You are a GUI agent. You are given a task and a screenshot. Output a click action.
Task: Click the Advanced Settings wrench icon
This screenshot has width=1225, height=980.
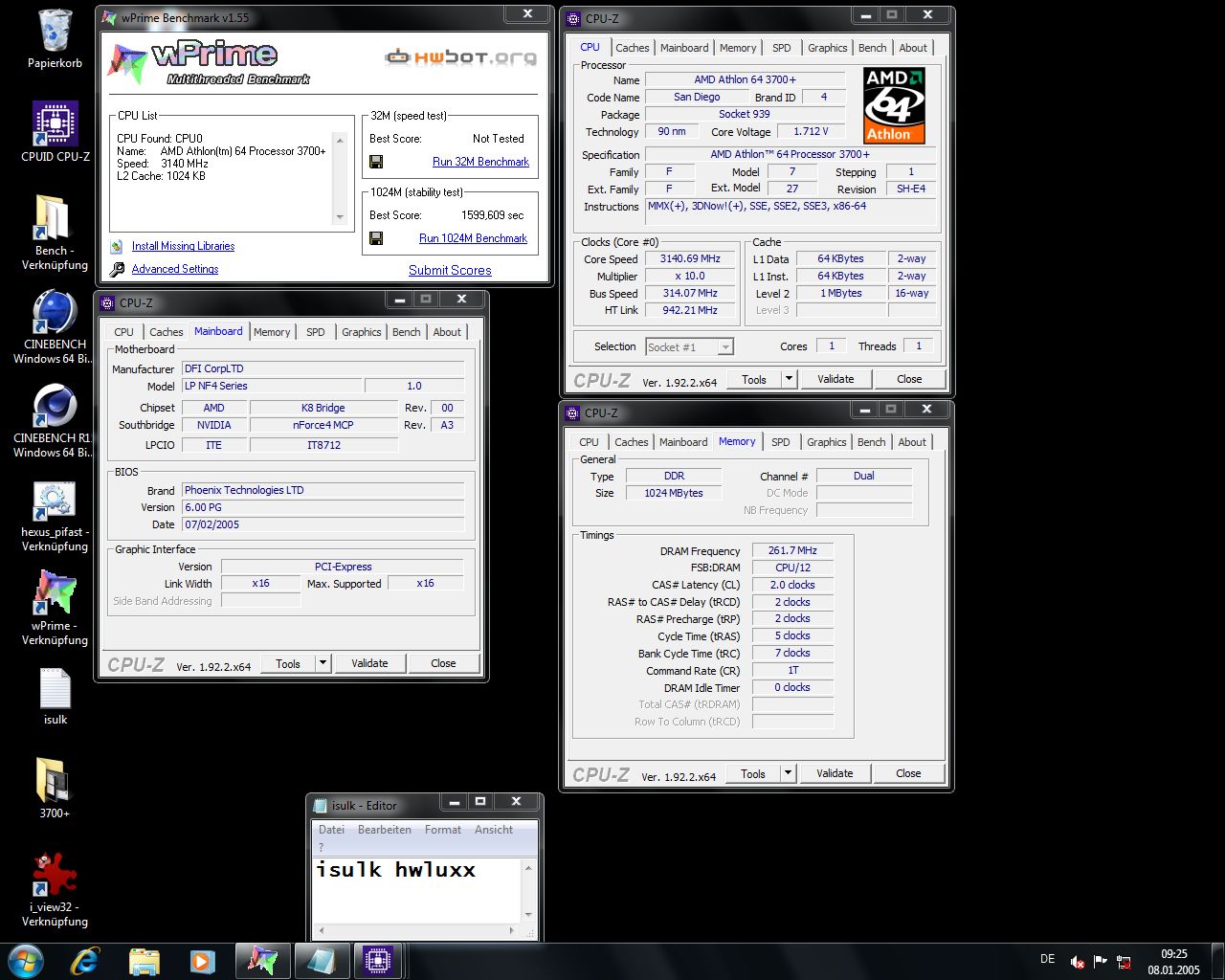(x=117, y=270)
